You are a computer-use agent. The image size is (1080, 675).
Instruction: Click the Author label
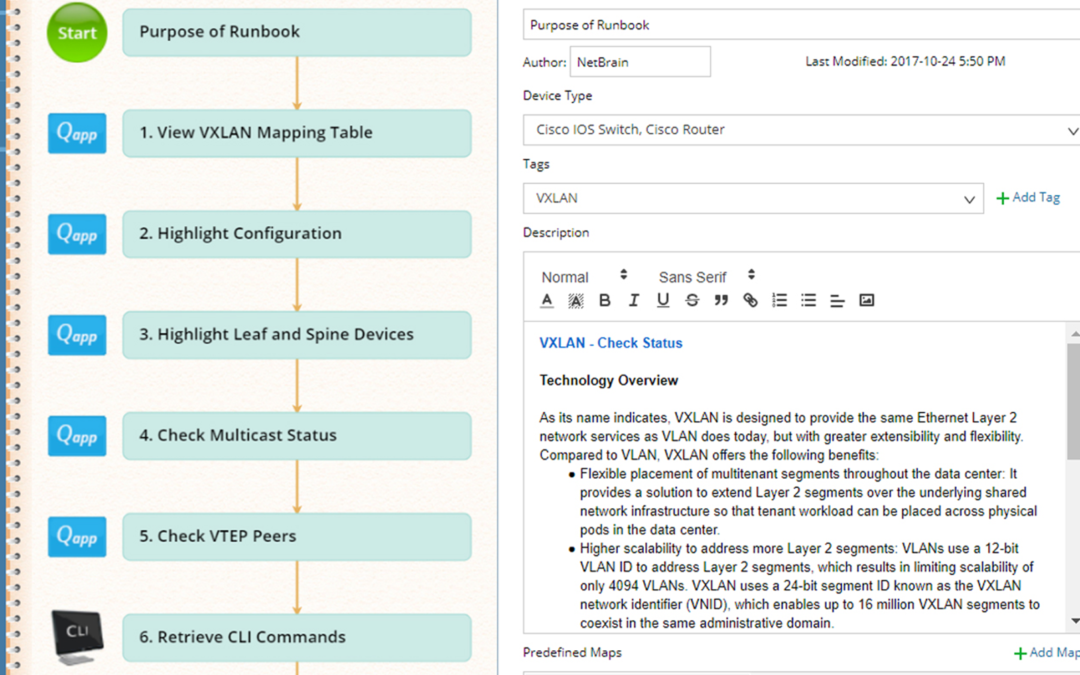tap(544, 62)
